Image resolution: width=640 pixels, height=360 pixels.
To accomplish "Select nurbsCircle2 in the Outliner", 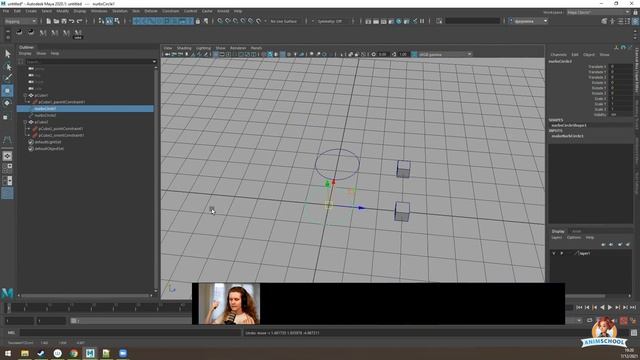I will tap(45, 116).
